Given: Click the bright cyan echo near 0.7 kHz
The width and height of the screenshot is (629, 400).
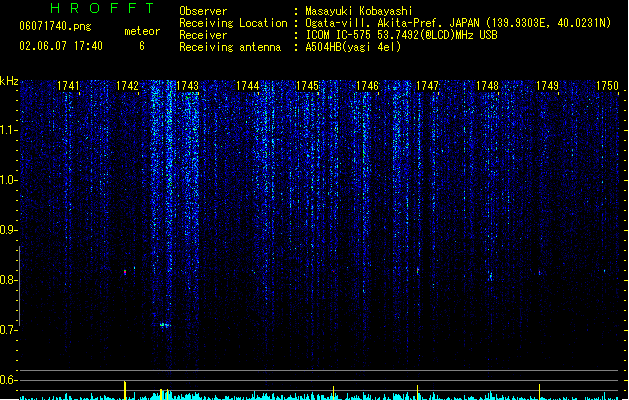Looking at the screenshot, I should (165, 325).
